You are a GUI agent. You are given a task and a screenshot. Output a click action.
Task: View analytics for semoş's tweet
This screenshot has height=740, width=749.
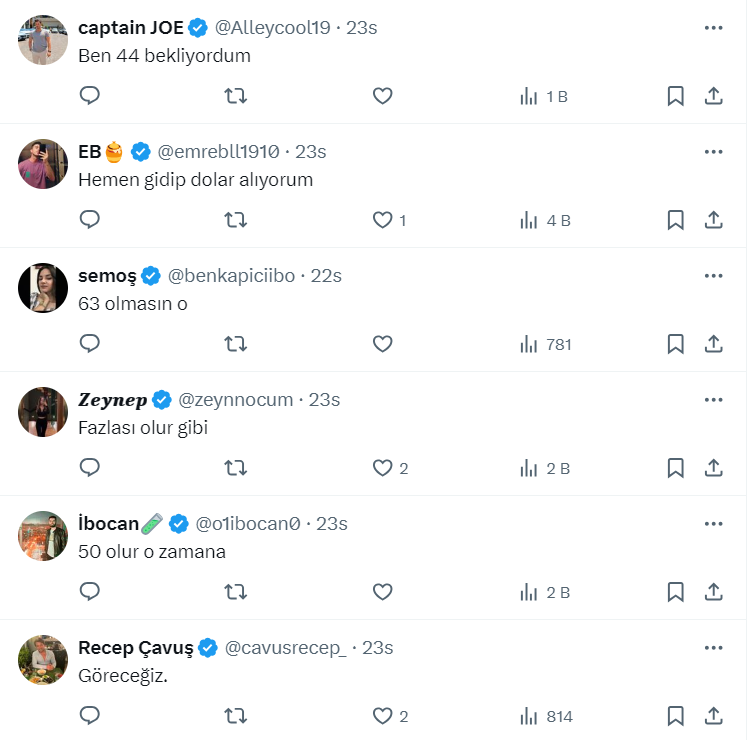pos(545,344)
